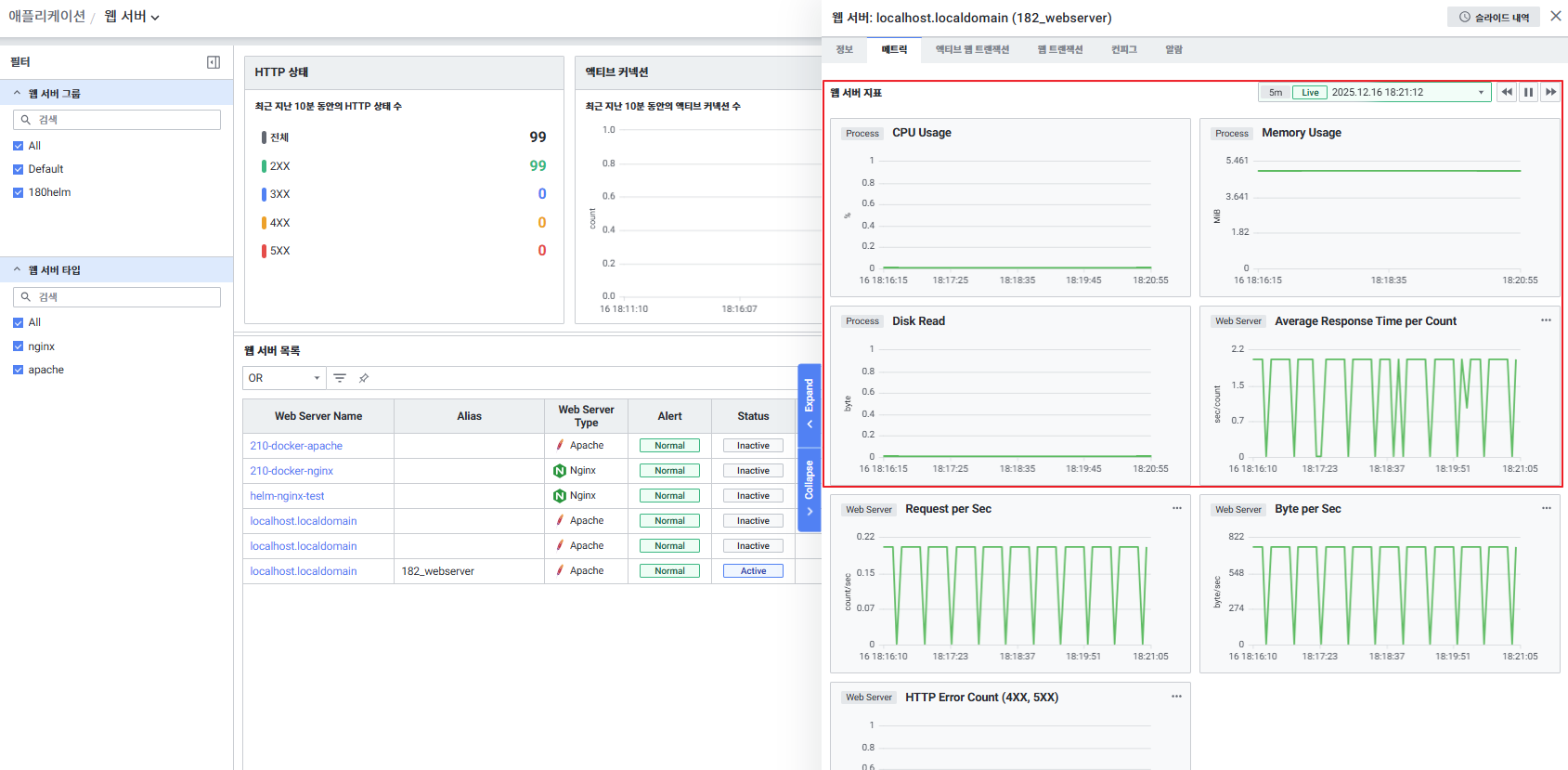The width and height of the screenshot is (1568, 770).
Task: Toggle the 180helm group checkbox
Action: (x=18, y=192)
